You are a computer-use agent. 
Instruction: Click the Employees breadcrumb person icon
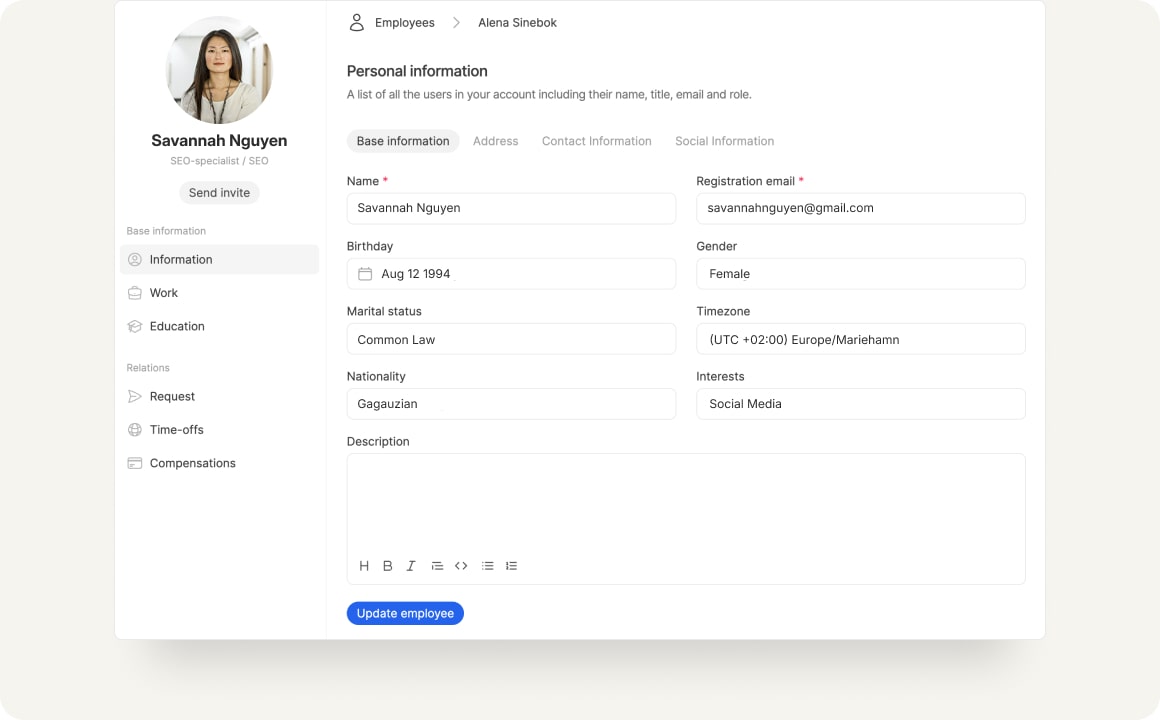(356, 22)
